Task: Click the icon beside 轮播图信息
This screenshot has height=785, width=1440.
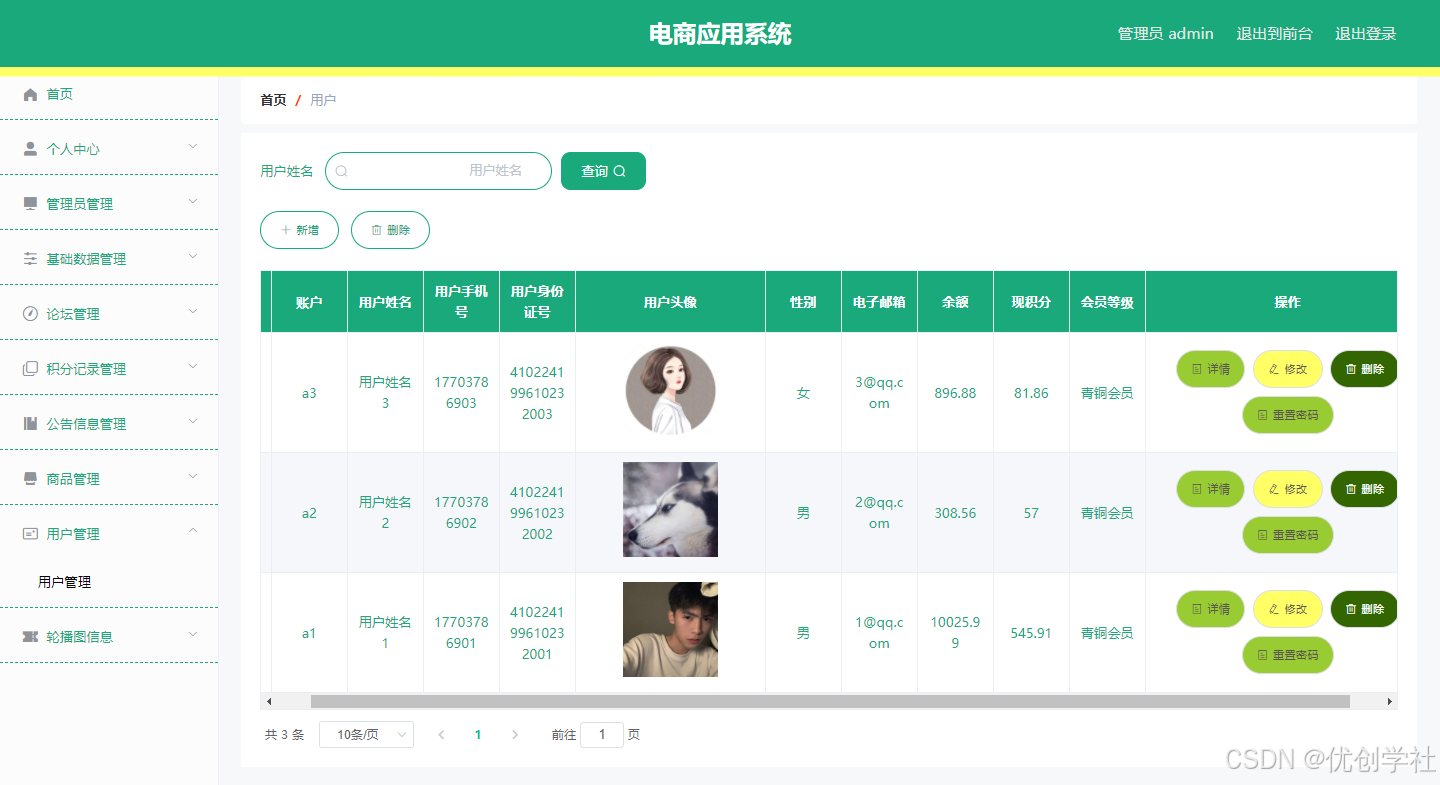Action: point(30,637)
